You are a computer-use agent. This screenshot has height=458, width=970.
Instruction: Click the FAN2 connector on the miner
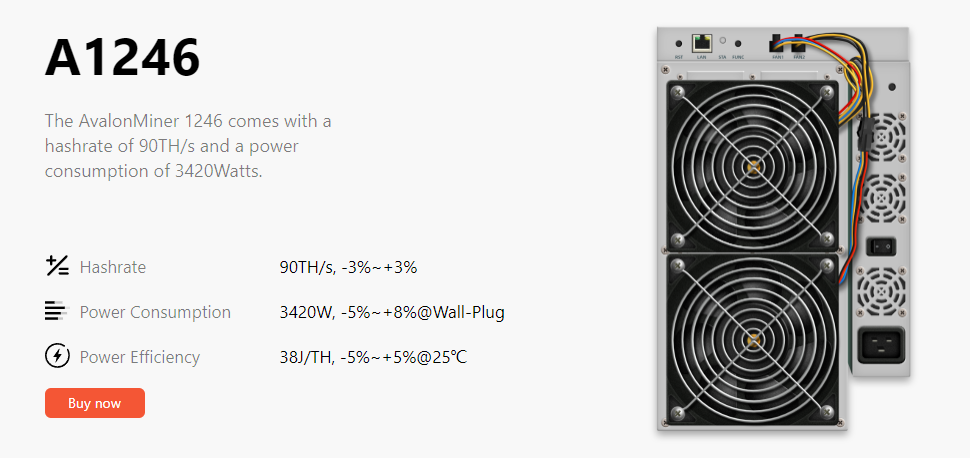coord(798,45)
